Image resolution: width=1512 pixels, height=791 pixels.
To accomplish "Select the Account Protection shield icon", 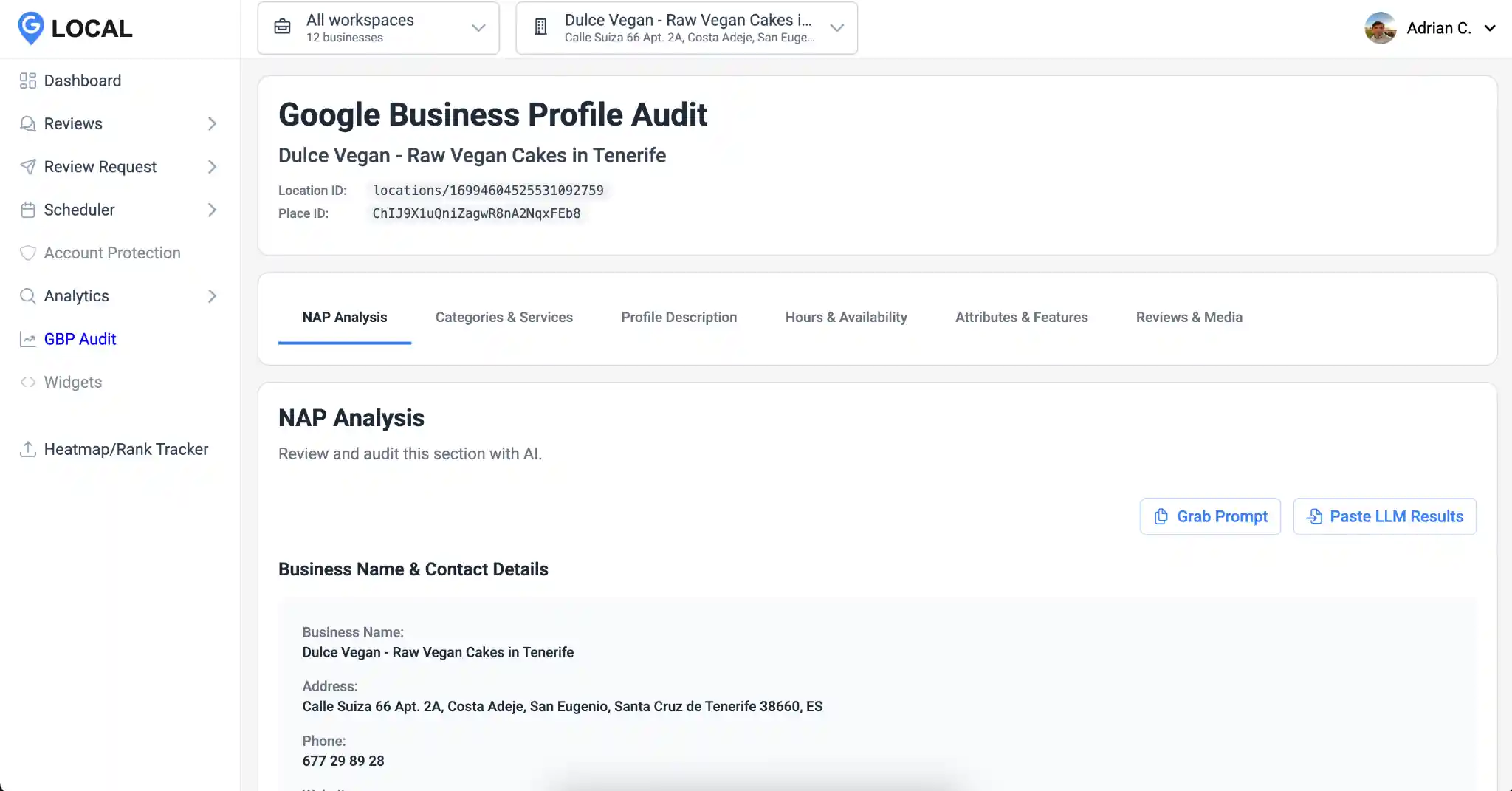I will point(28,253).
